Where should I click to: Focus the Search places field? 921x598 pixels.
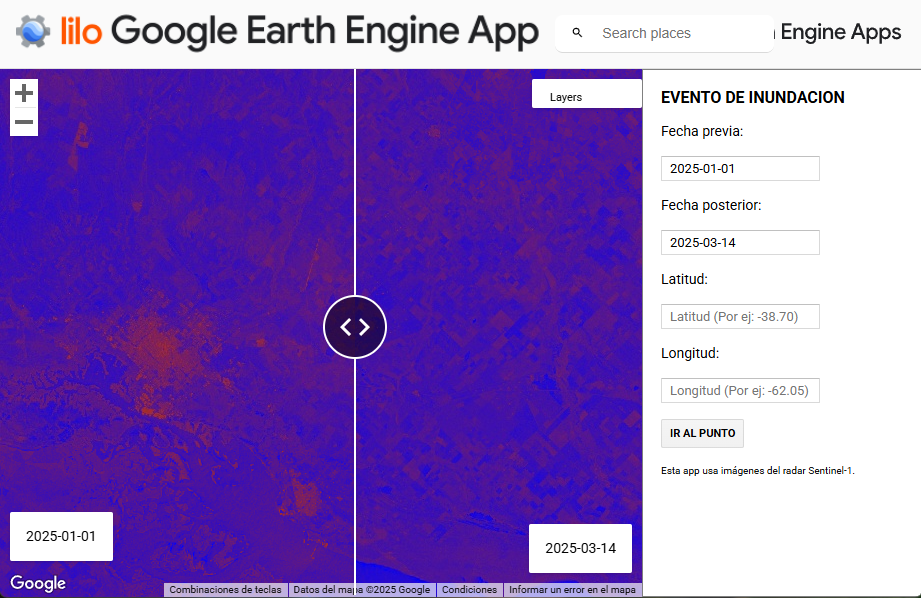tap(664, 33)
